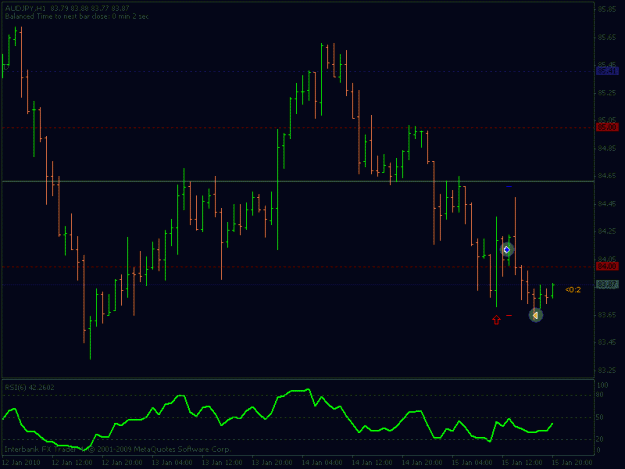Click the AUDJPY,H1 chart title text
The image size is (625, 469).
[25, 8]
